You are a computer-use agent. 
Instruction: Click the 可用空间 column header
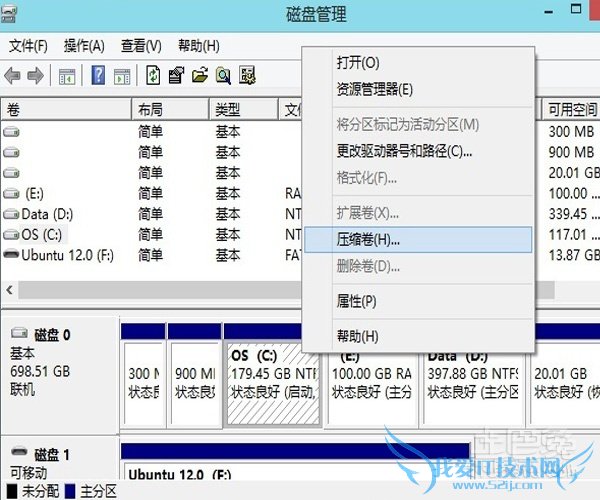click(x=571, y=110)
